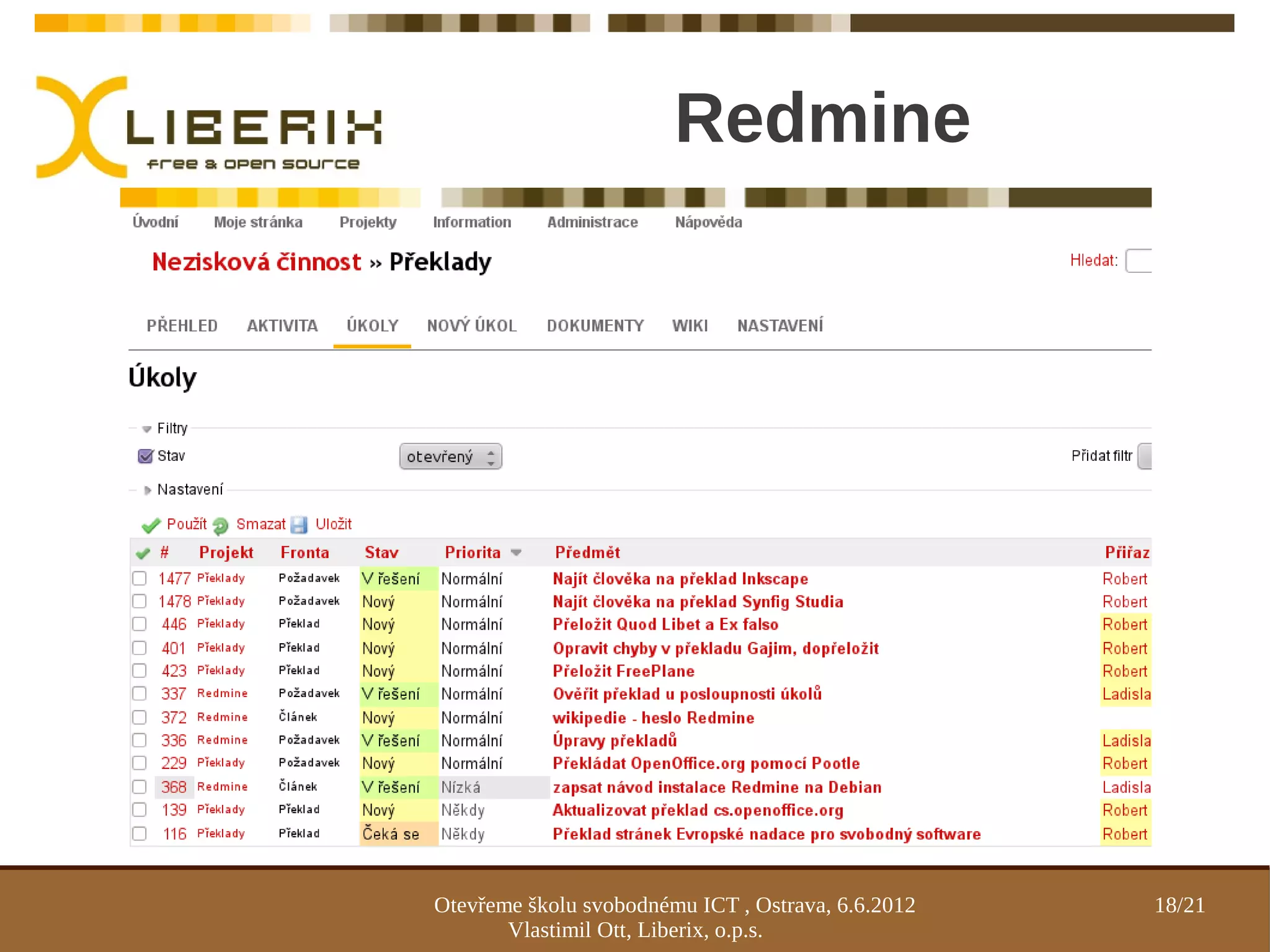Open task Aktualizovat překlad cs.openoffice.org

click(x=698, y=810)
